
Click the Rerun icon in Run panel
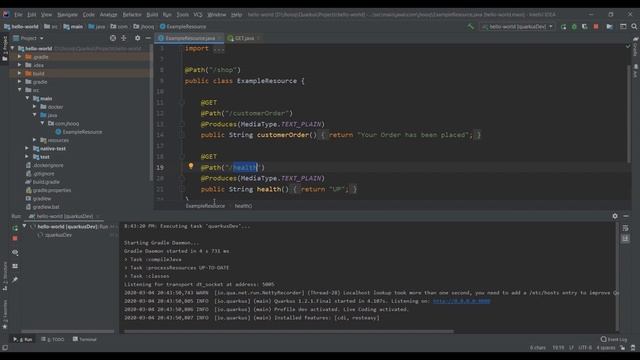point(15,228)
